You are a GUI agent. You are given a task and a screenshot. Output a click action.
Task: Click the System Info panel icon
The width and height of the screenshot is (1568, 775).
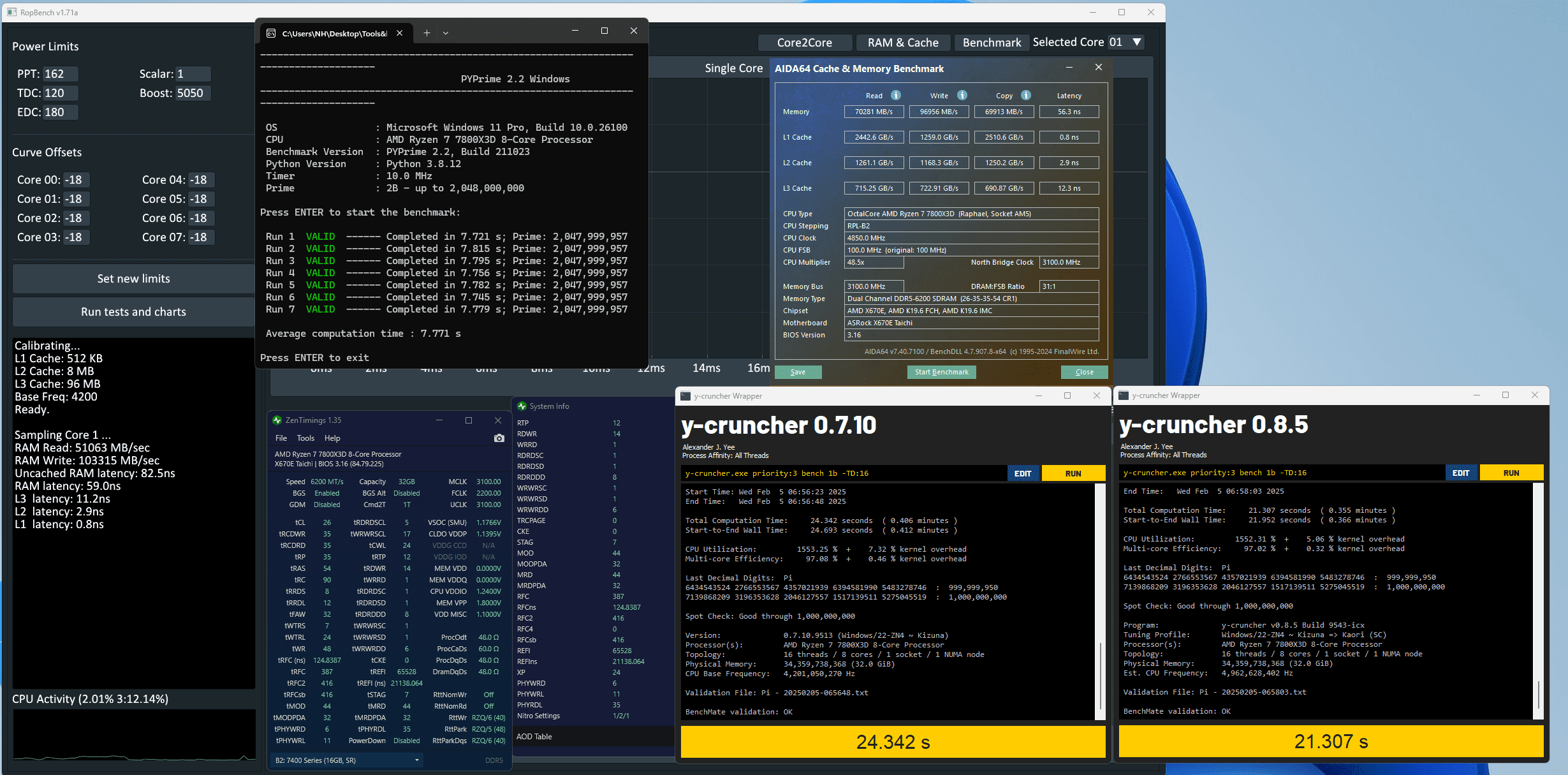[x=522, y=406]
